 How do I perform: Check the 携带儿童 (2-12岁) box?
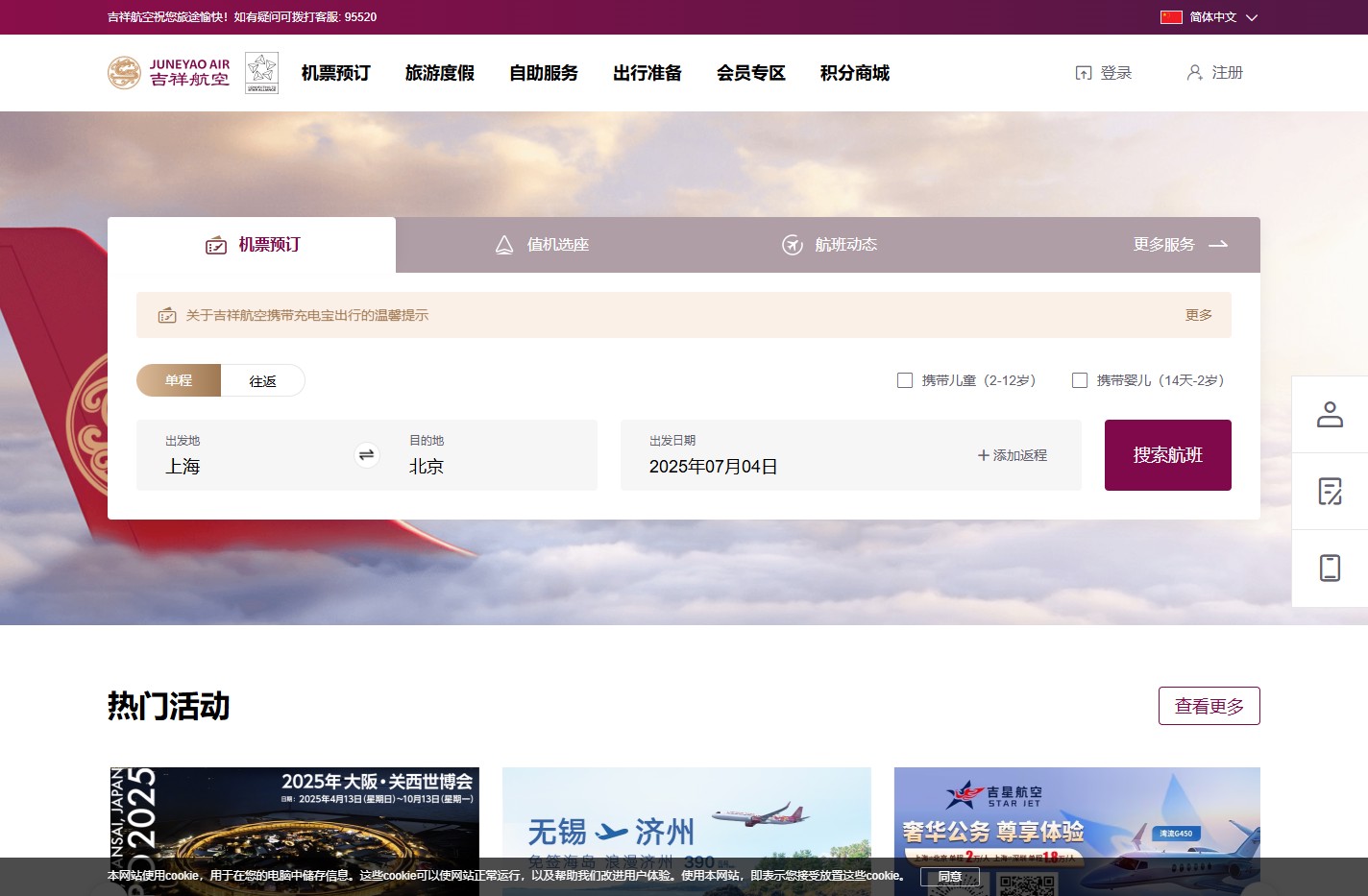click(905, 380)
